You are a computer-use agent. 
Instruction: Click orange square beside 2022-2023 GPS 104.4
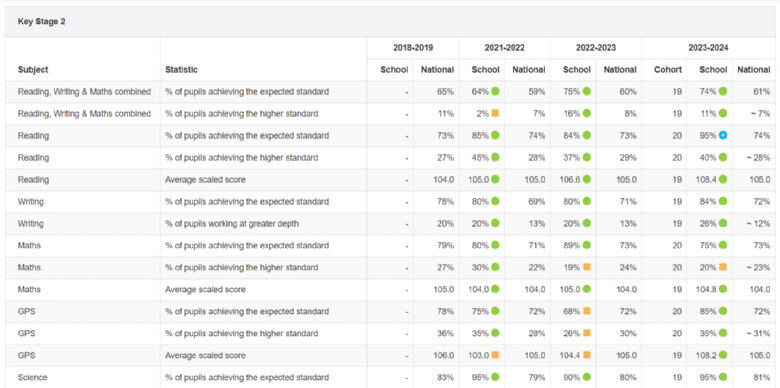[586, 355]
